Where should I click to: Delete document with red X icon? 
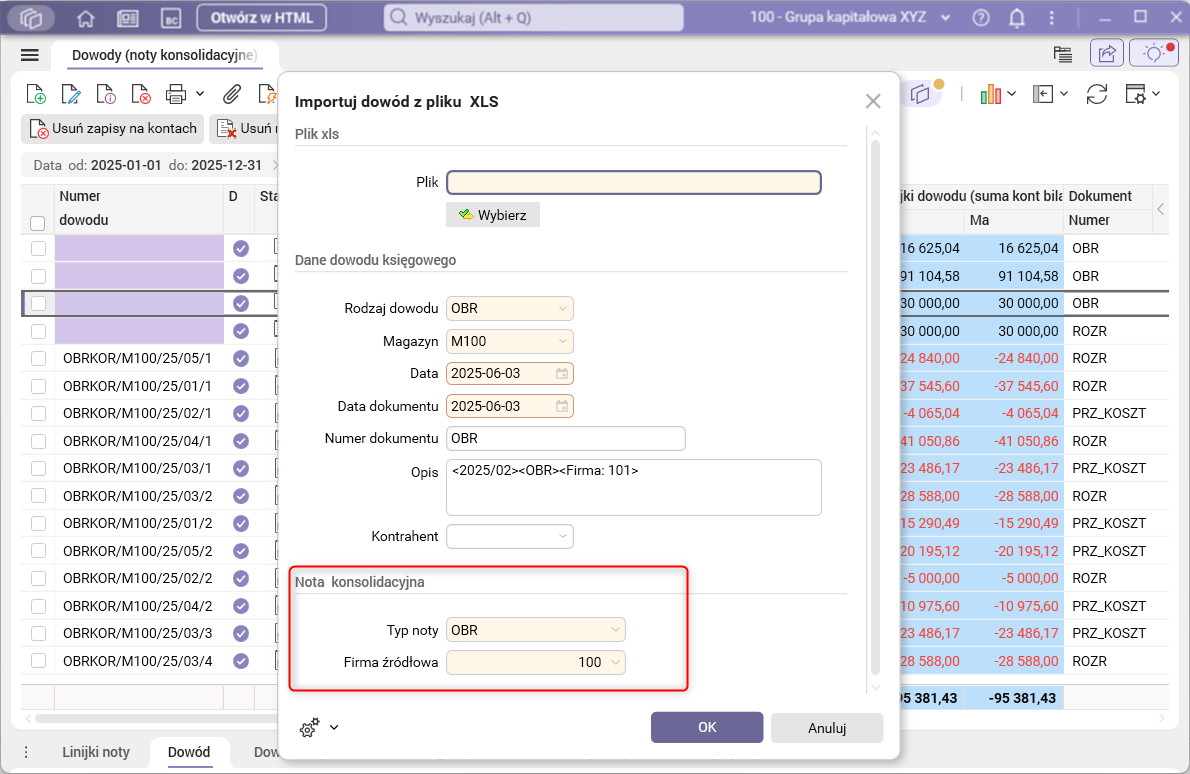[140, 94]
